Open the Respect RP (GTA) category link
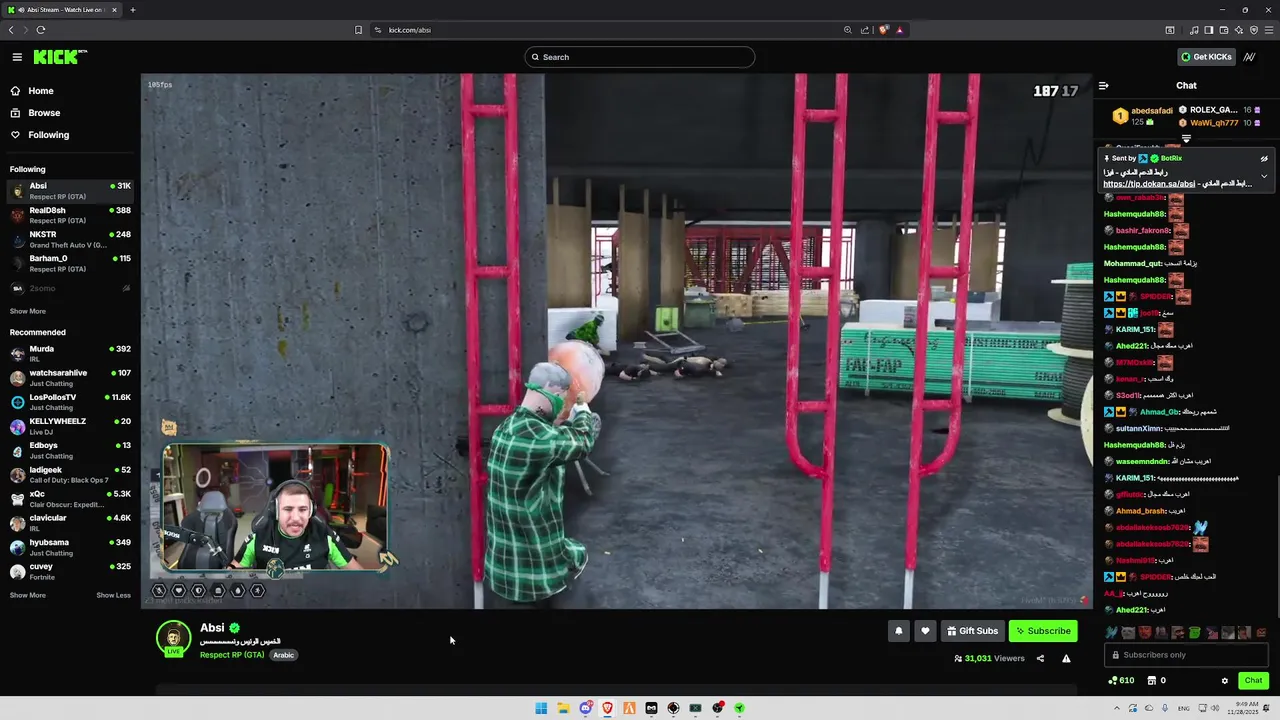1280x720 pixels. coord(232,655)
